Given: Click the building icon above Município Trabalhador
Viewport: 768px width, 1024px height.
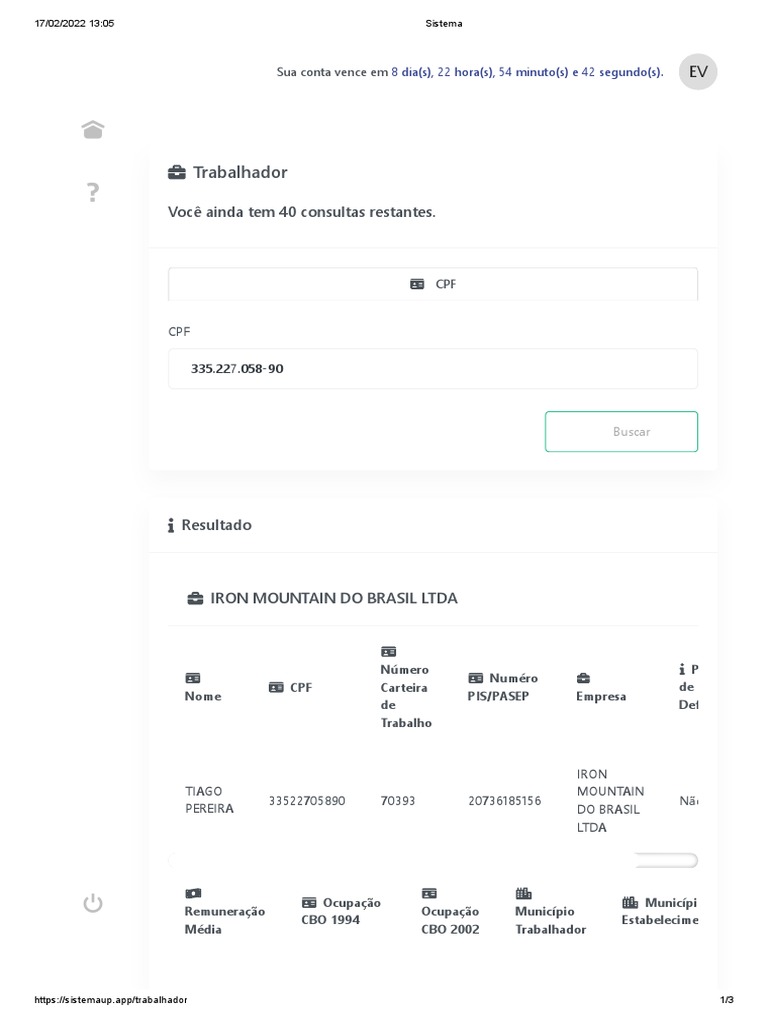Looking at the screenshot, I should click(523, 893).
